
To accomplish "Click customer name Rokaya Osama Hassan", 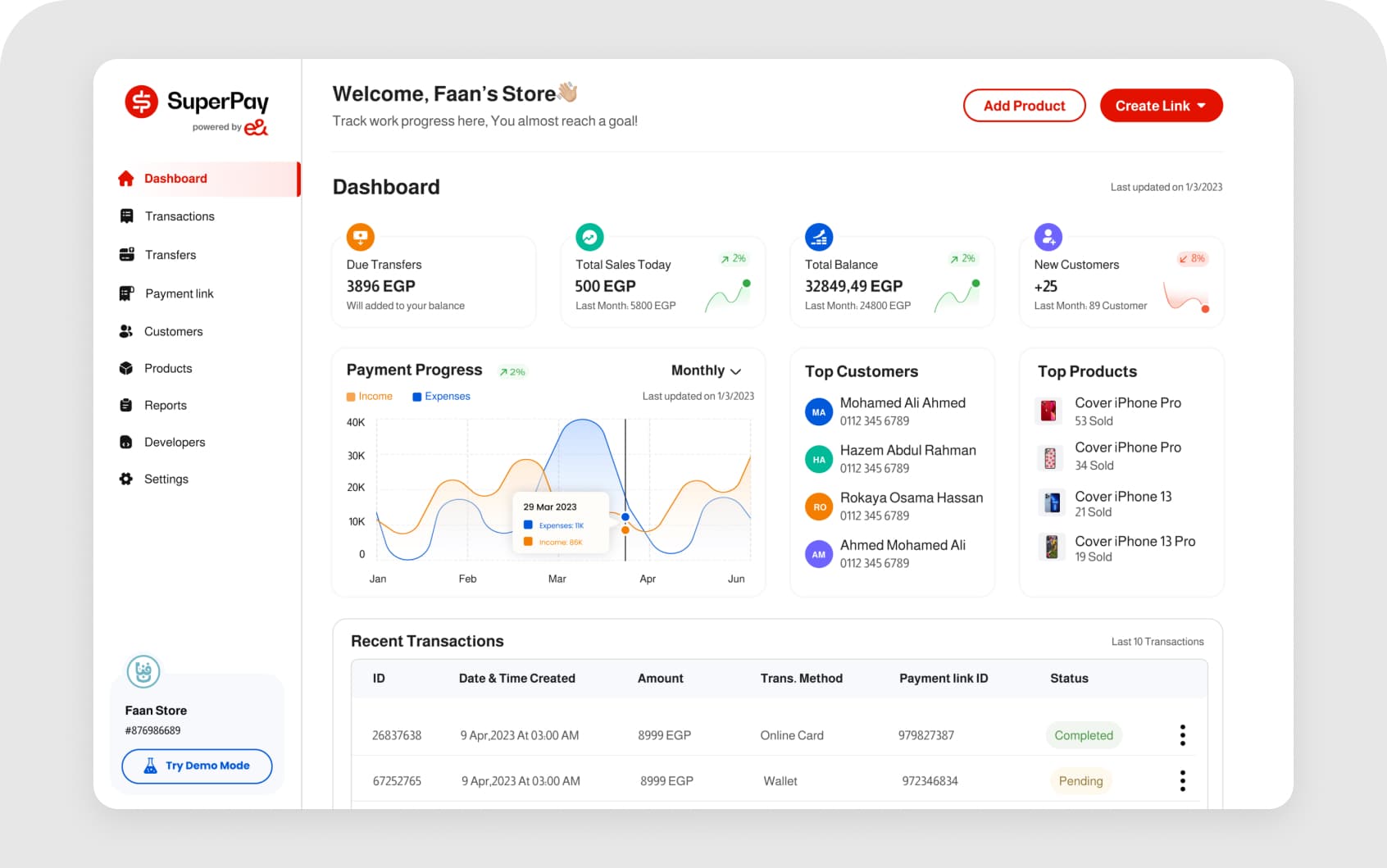I will tap(911, 498).
